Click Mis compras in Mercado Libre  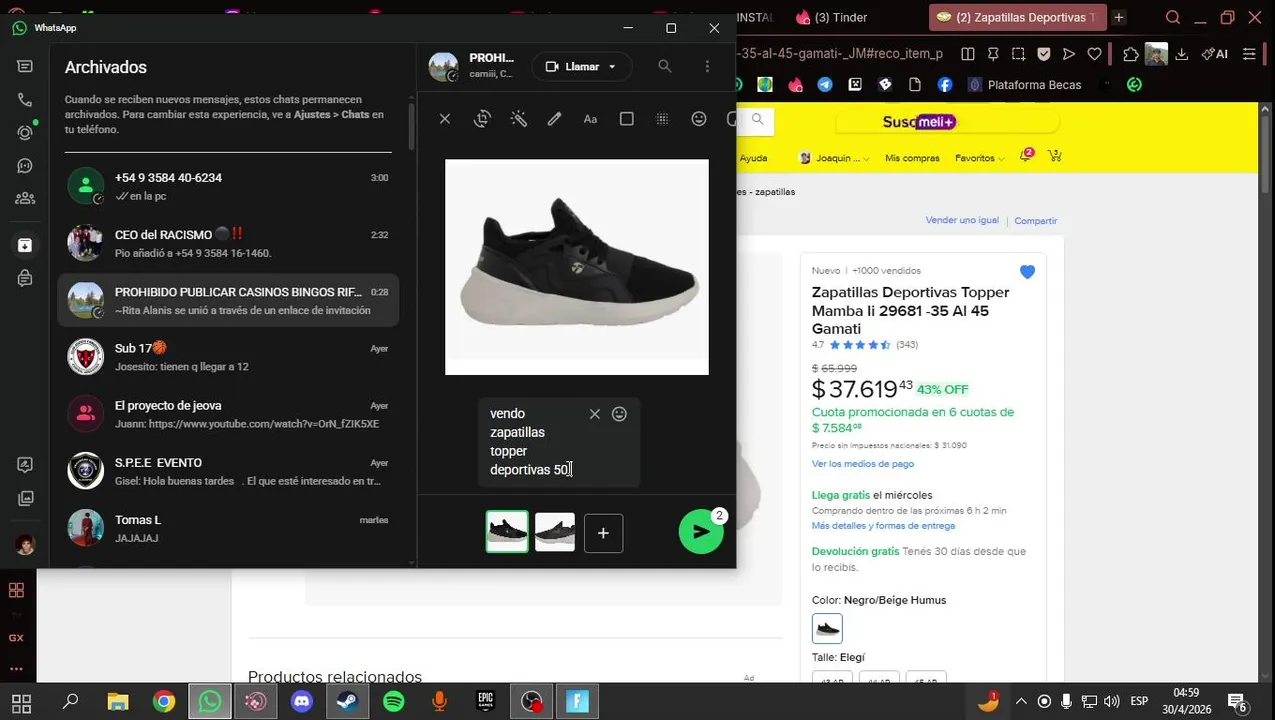tap(912, 158)
